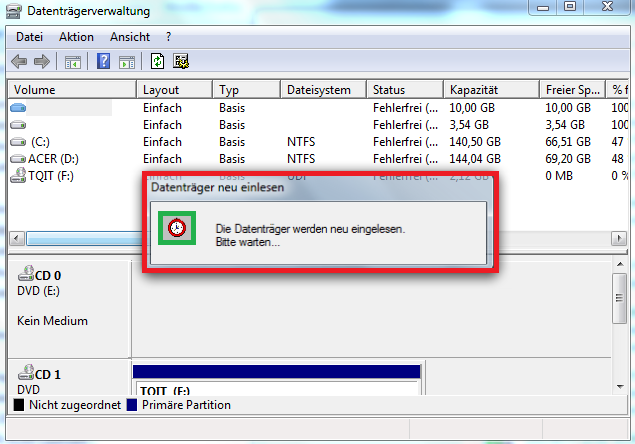Open the Ansicht menu
Screen dimensions: 635x444
(x=129, y=37)
